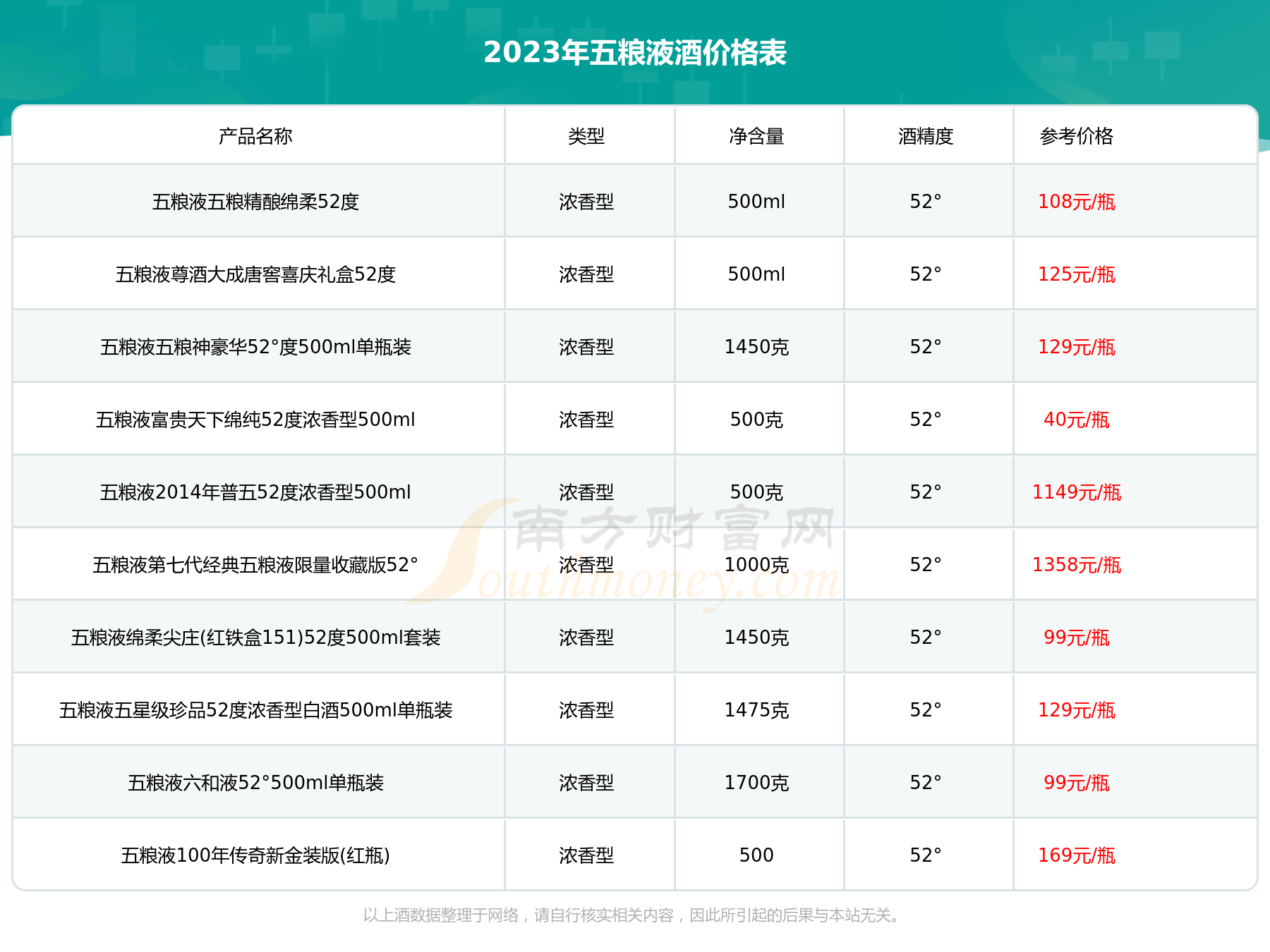Select the price 1358元/瓶
Screen dimensions: 1270x952
[1077, 565]
